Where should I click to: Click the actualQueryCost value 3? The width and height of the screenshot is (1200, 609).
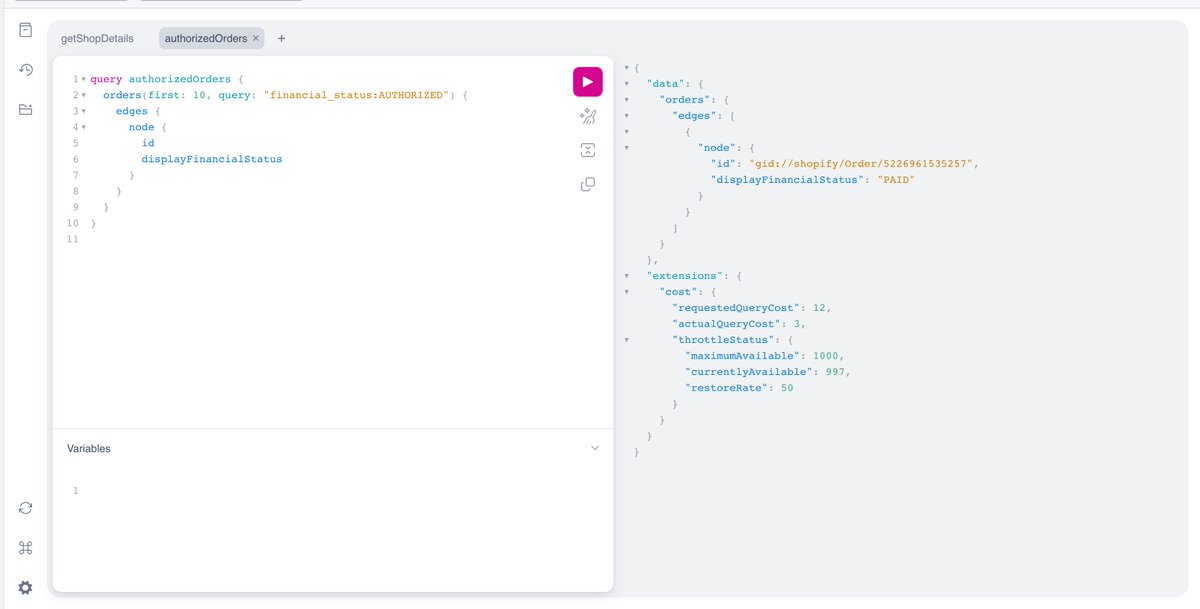click(x=797, y=324)
